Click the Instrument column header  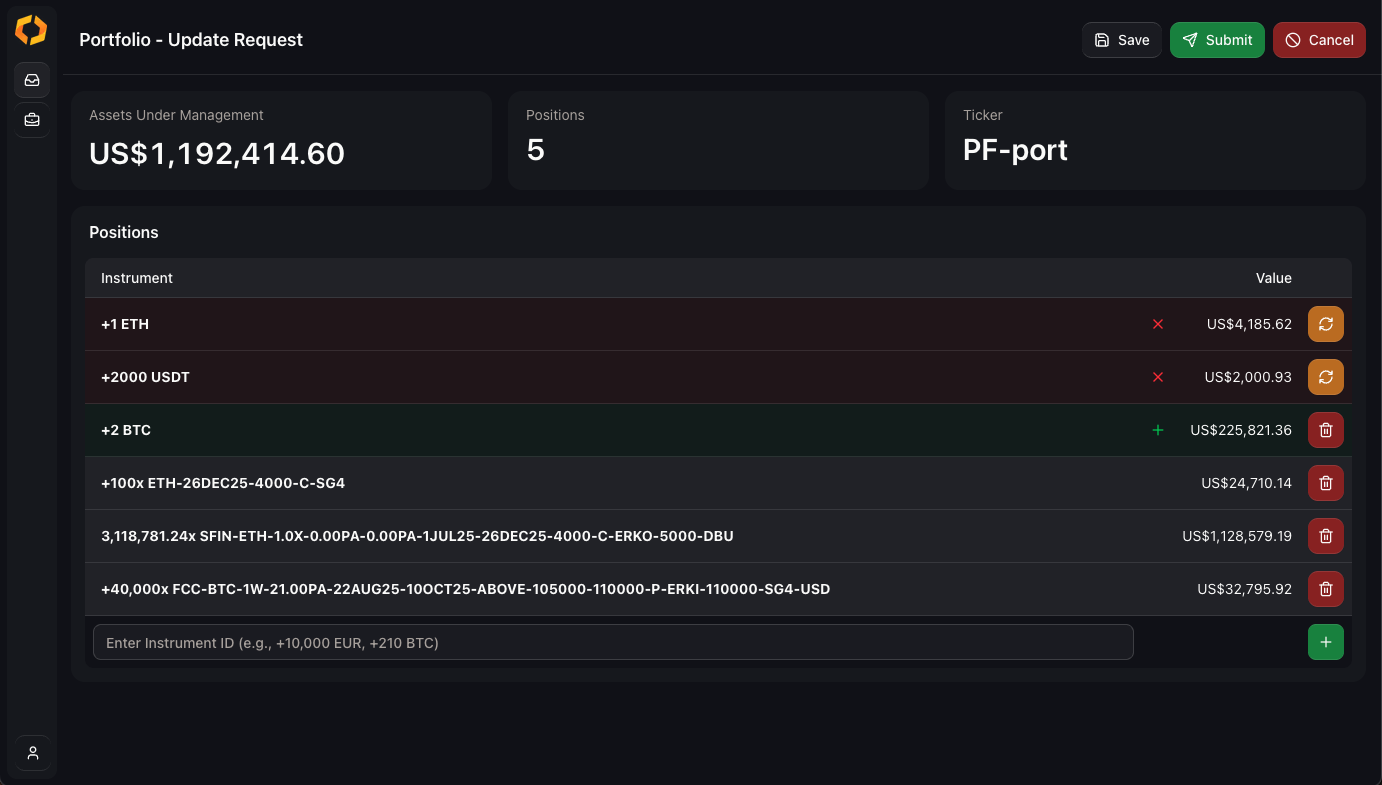(137, 278)
